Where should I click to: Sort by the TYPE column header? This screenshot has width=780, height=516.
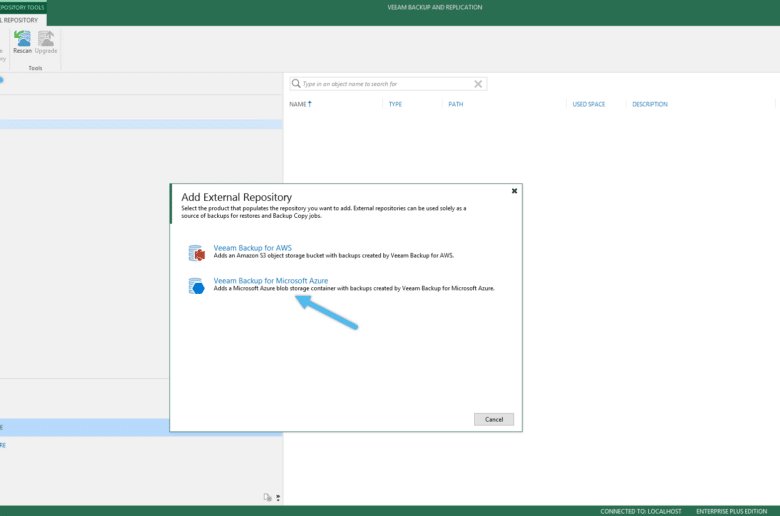coord(395,104)
